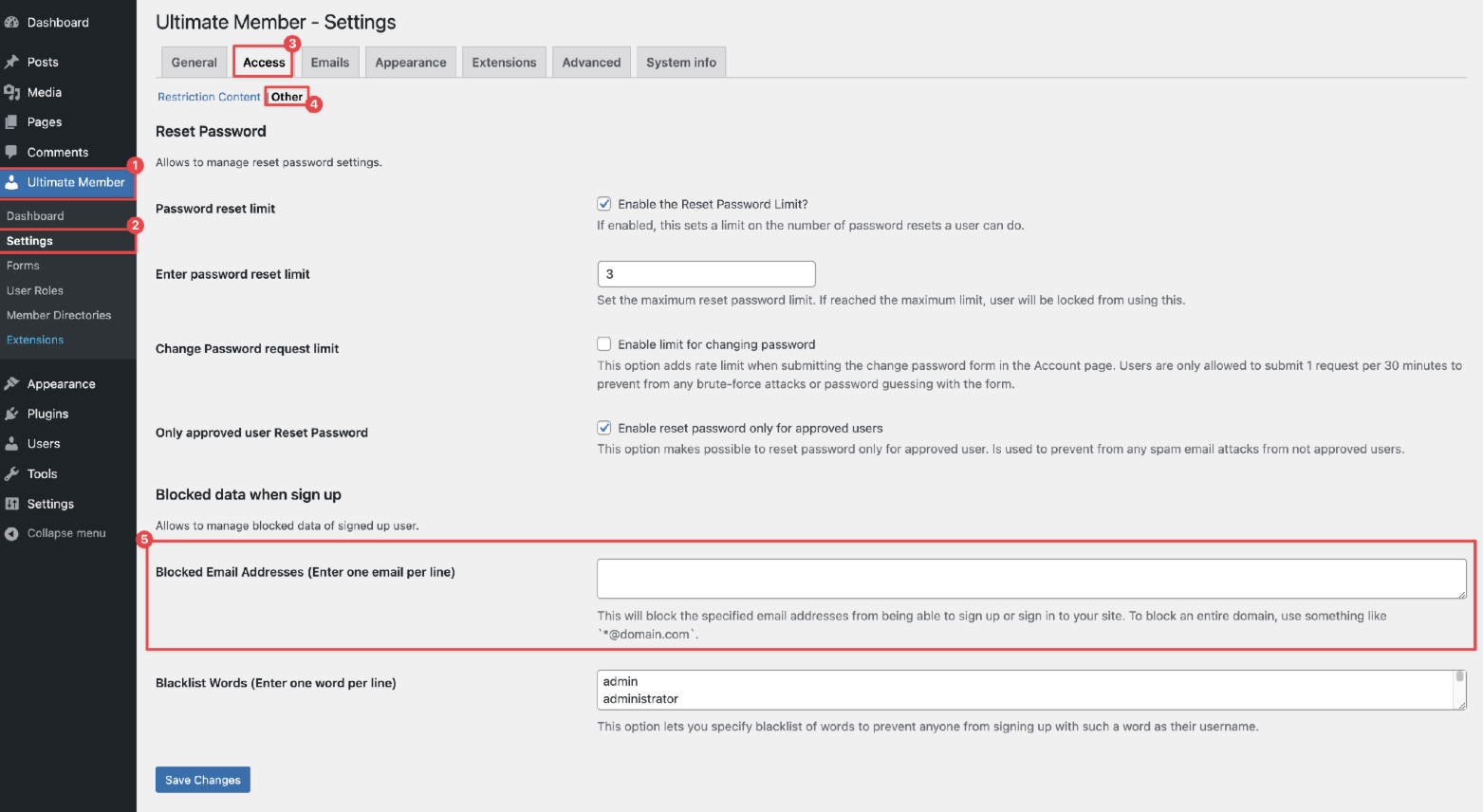Click the password reset limit number field
The width and height of the screenshot is (1483, 812).
click(x=706, y=274)
